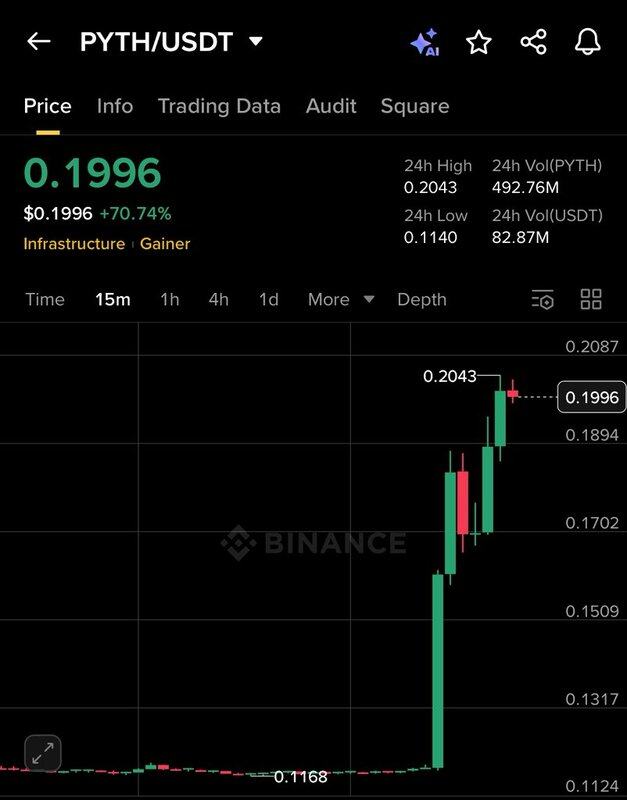This screenshot has width=627, height=800.
Task: Open the chart indicator settings icon
Action: (x=542, y=299)
